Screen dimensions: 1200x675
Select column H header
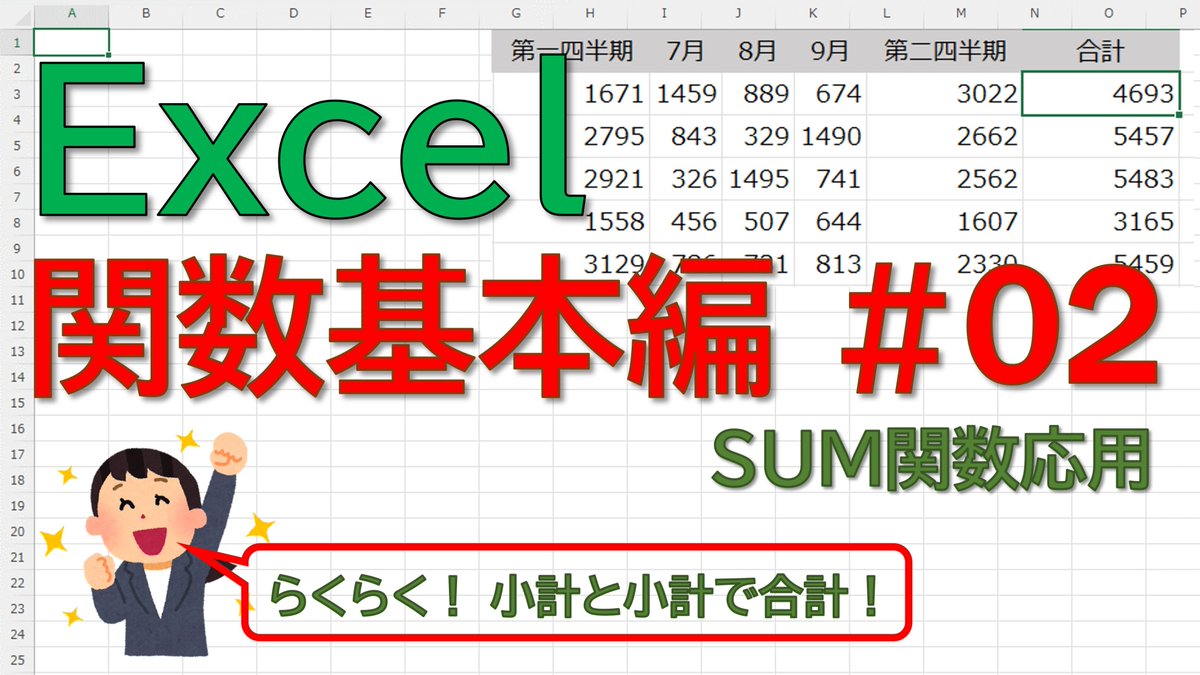pos(589,14)
